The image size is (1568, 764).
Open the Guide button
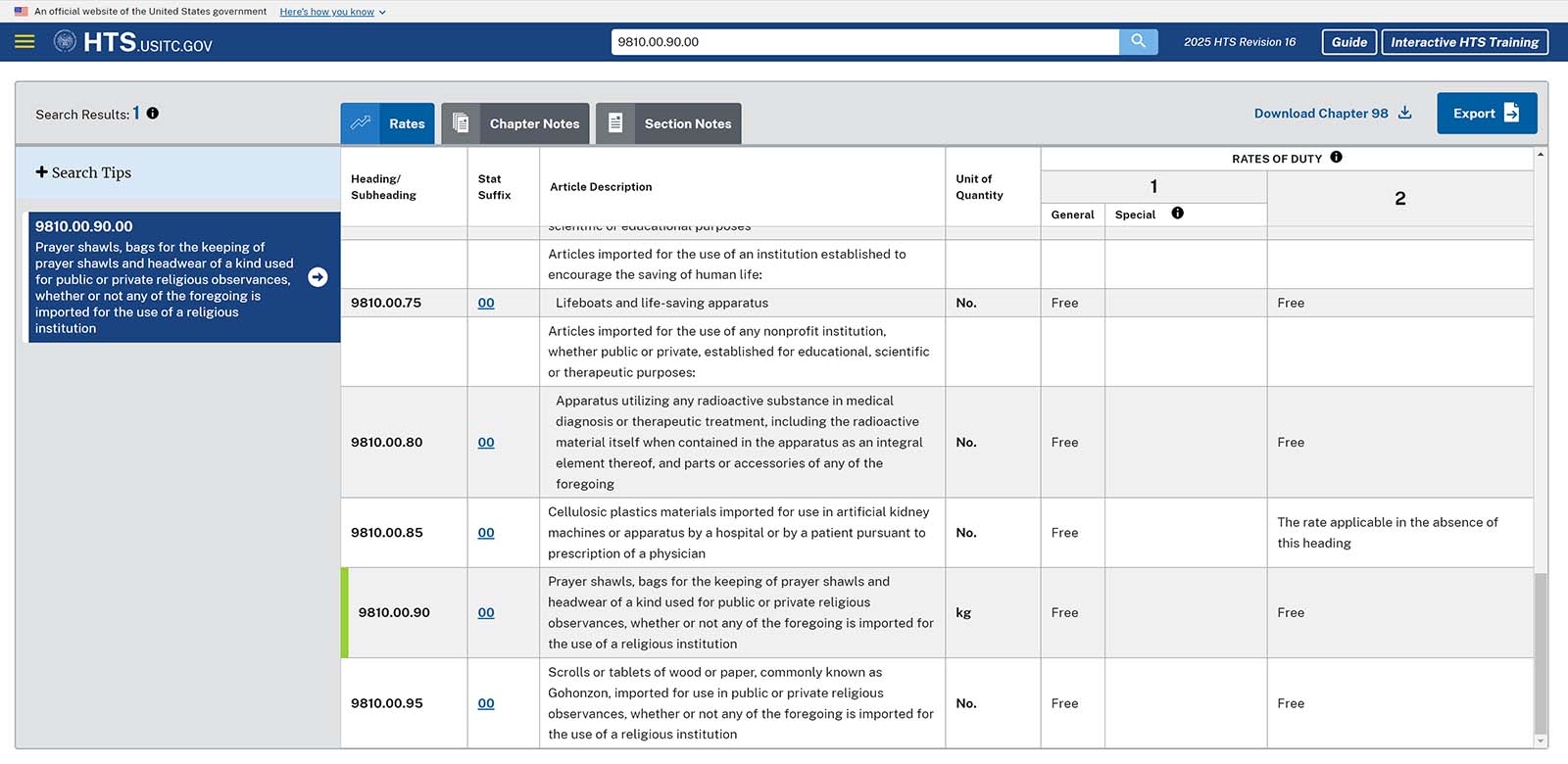pyautogui.click(x=1348, y=42)
